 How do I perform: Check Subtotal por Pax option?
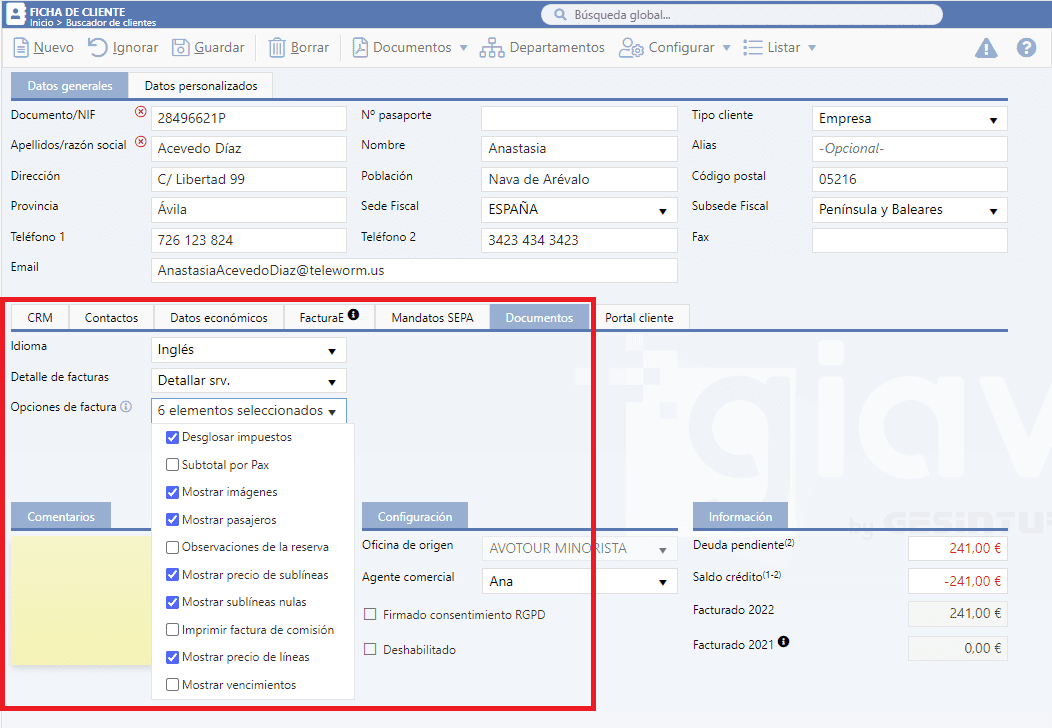[172, 464]
